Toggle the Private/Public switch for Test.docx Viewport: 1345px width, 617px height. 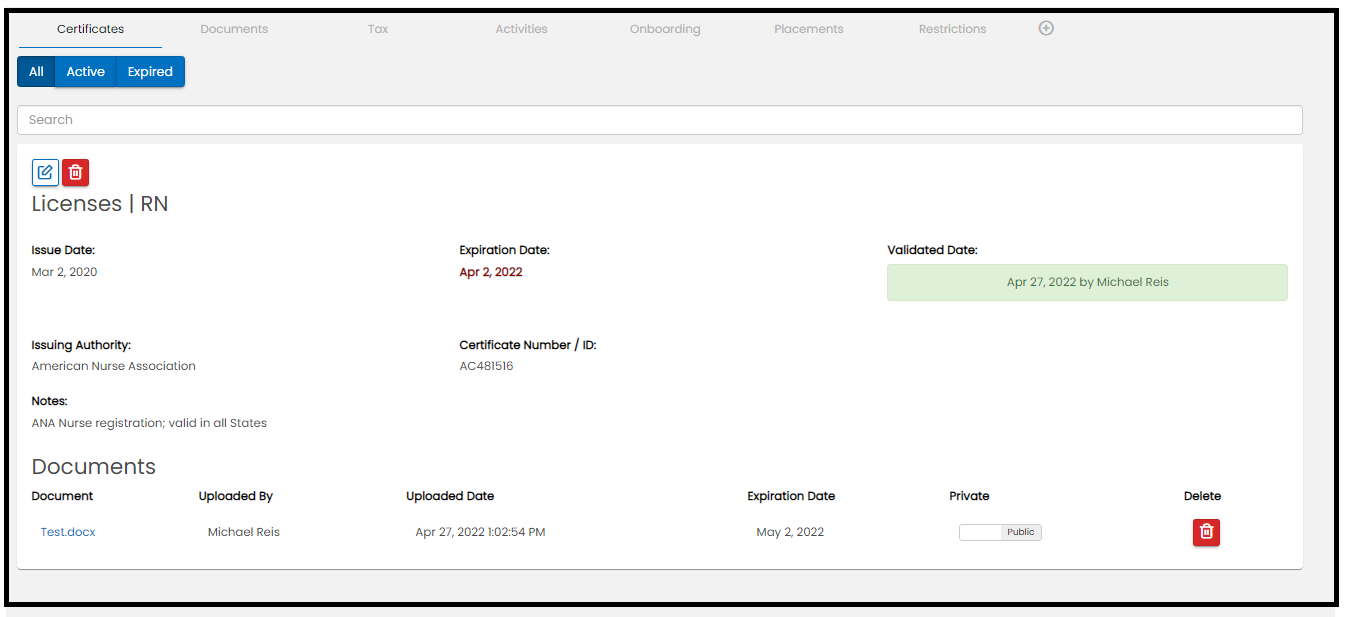click(x=1000, y=532)
